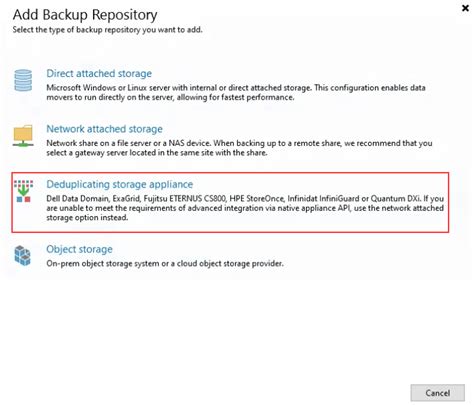Click the blue database cylinder icon
474x405 pixels.
(23, 80)
